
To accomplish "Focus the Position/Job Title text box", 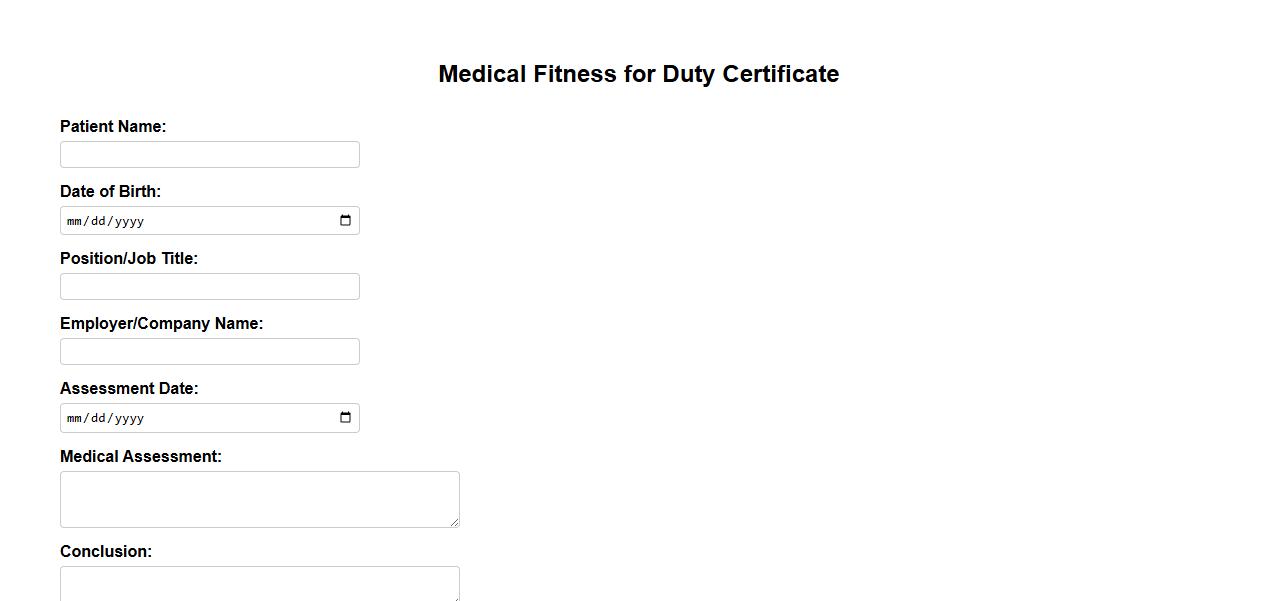I will coord(210,287).
